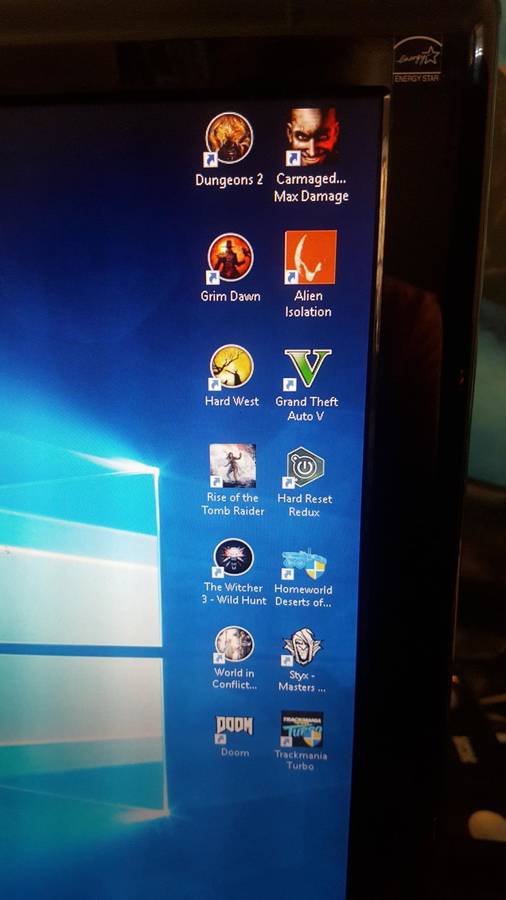The image size is (506, 900).
Task: Select the Doom logo shortcut icon
Action: [x=233, y=728]
